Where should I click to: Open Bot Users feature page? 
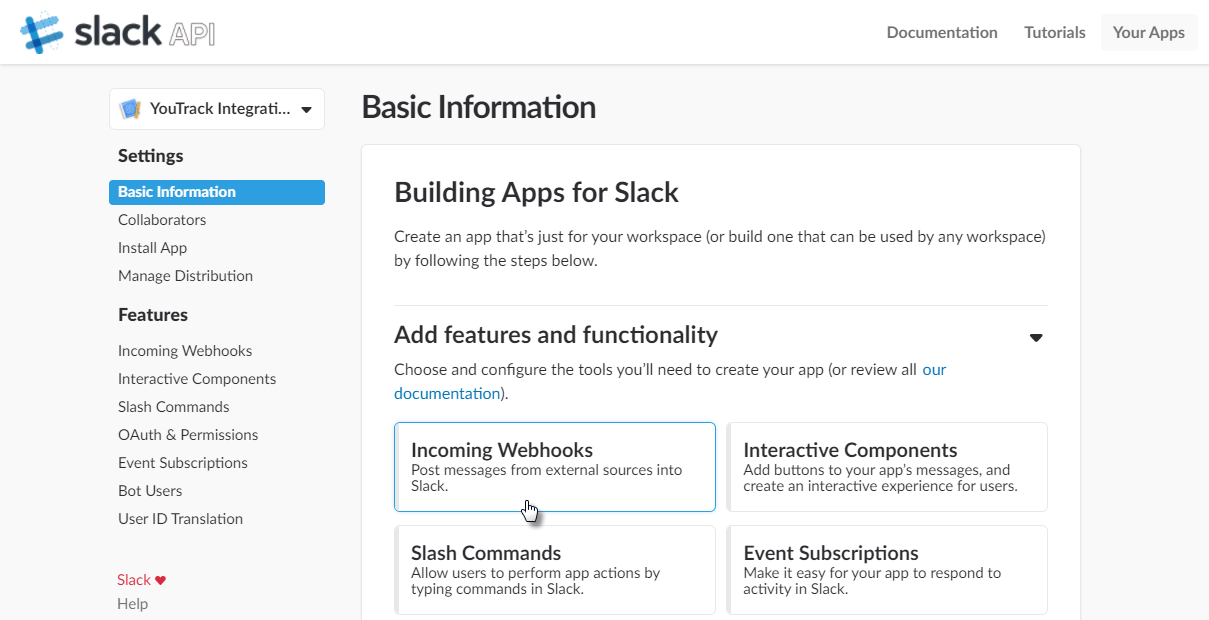point(150,491)
